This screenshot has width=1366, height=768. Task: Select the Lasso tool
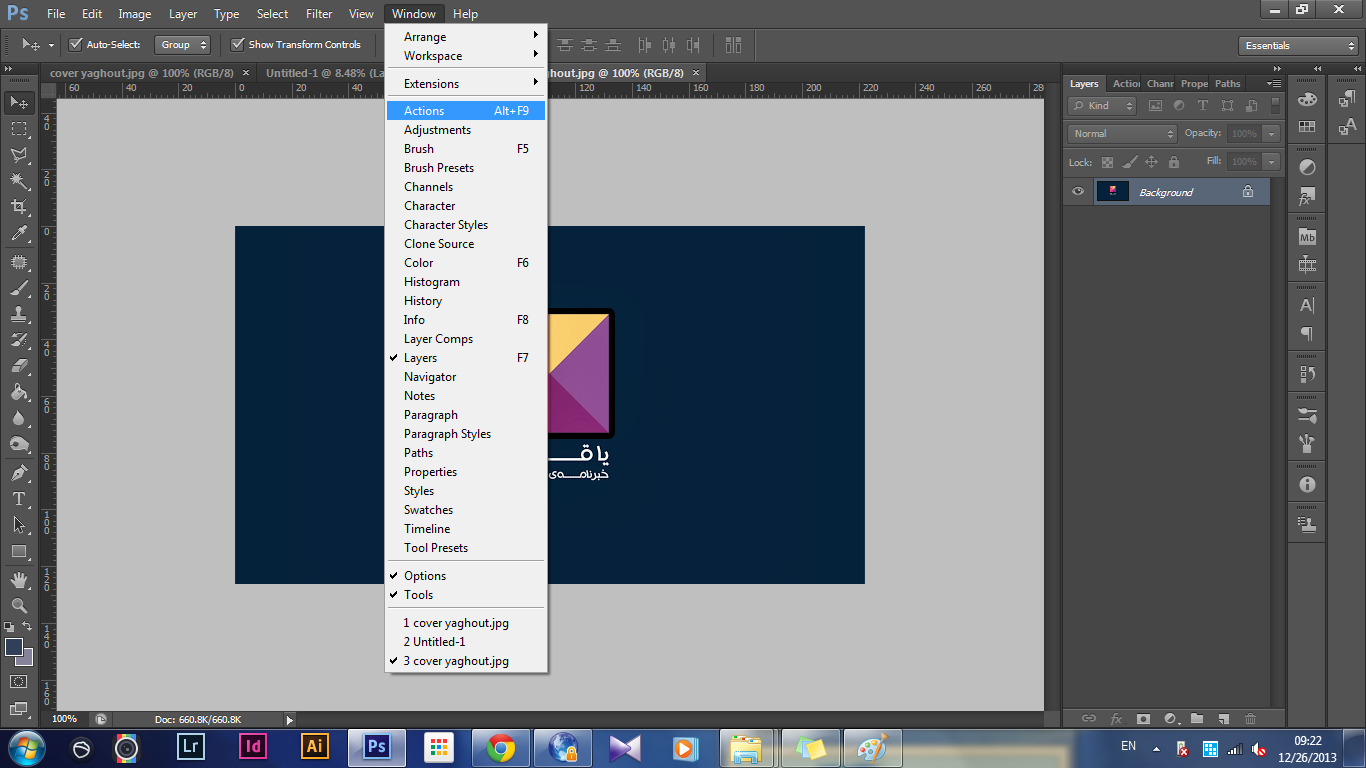pyautogui.click(x=19, y=155)
